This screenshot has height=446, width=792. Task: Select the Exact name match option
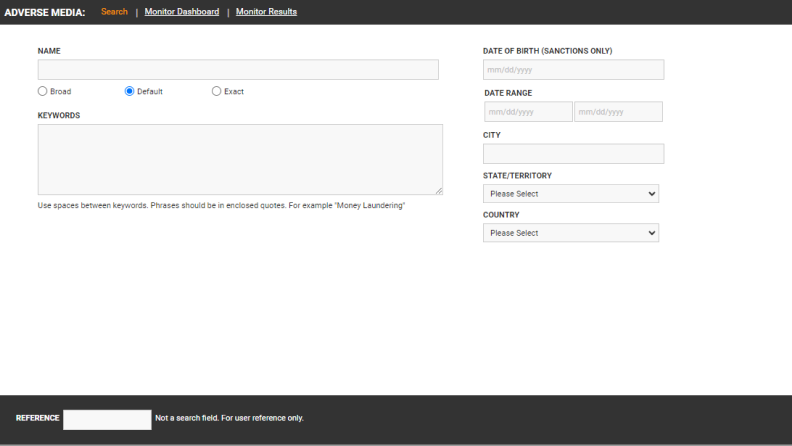217,91
